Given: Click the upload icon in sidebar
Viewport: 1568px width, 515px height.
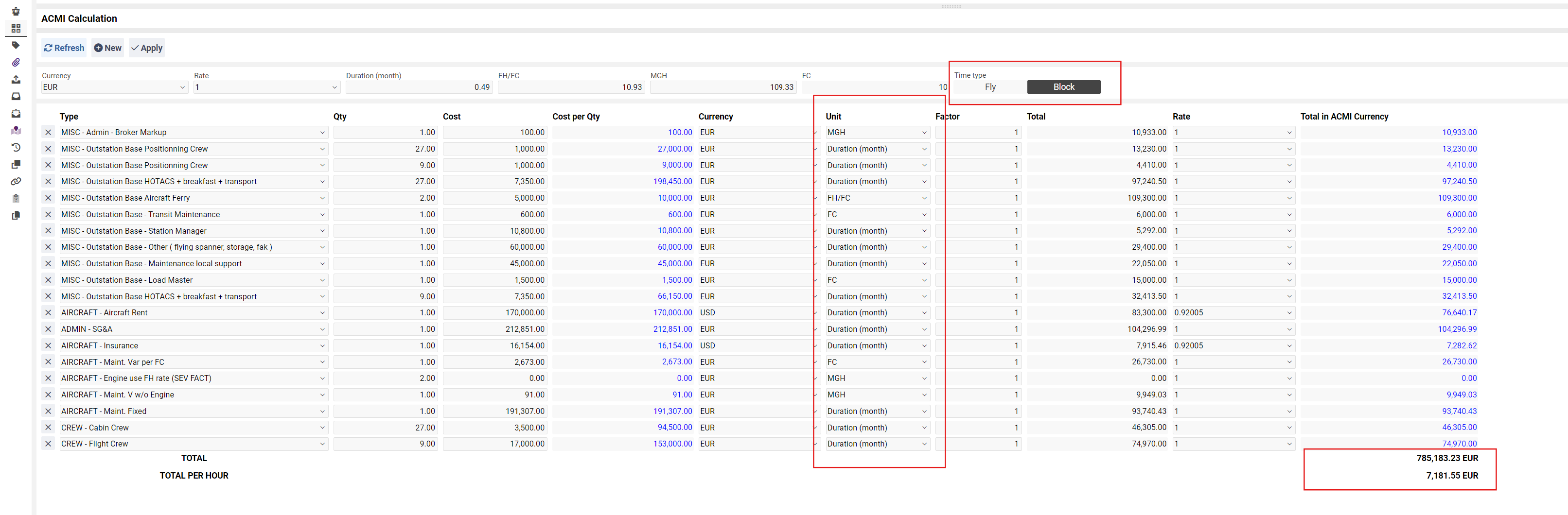Looking at the screenshot, I should pyautogui.click(x=16, y=79).
